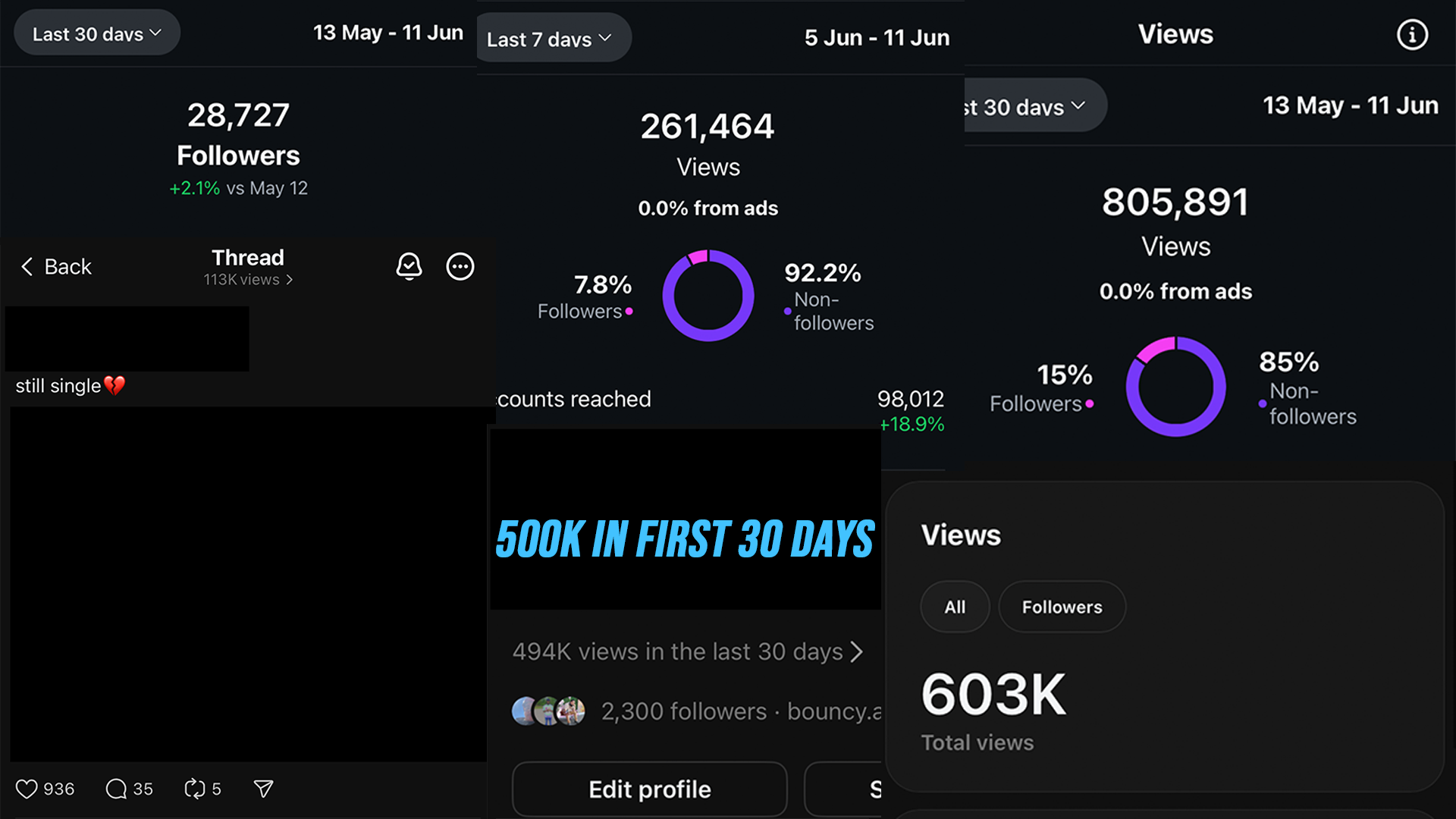The image size is (1456, 819).
Task: Click the purple donut chart under 805,891 views
Action: pyautogui.click(x=1175, y=387)
